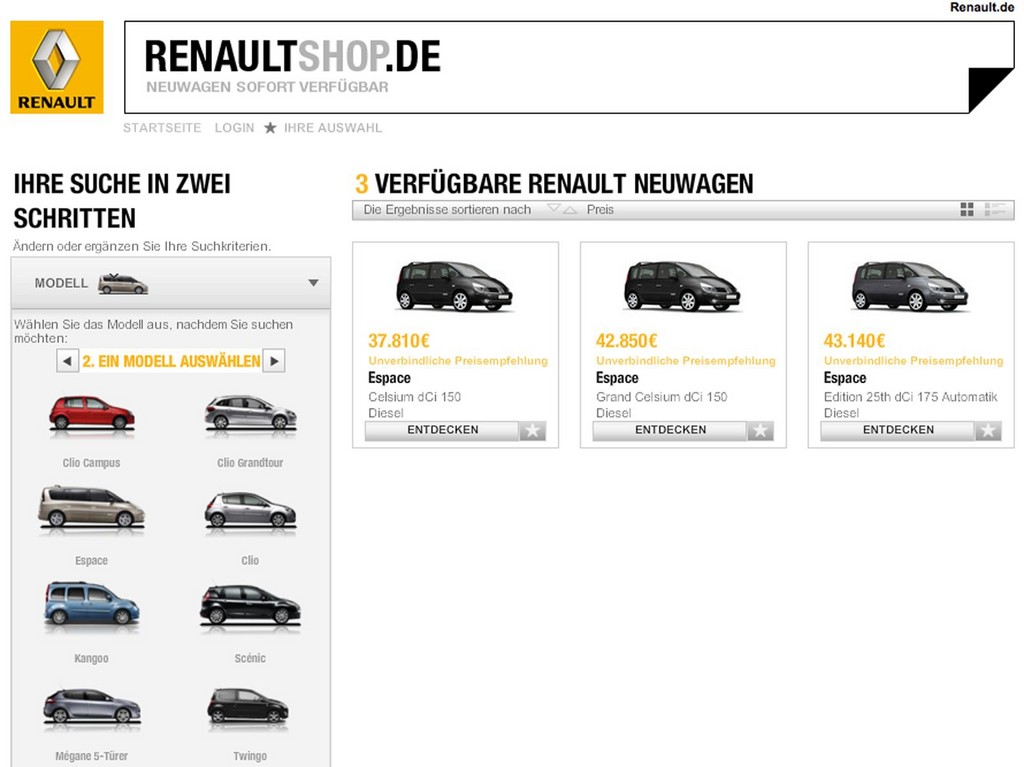The image size is (1024, 767).
Task: Click the Renault logo
Action: tap(57, 67)
